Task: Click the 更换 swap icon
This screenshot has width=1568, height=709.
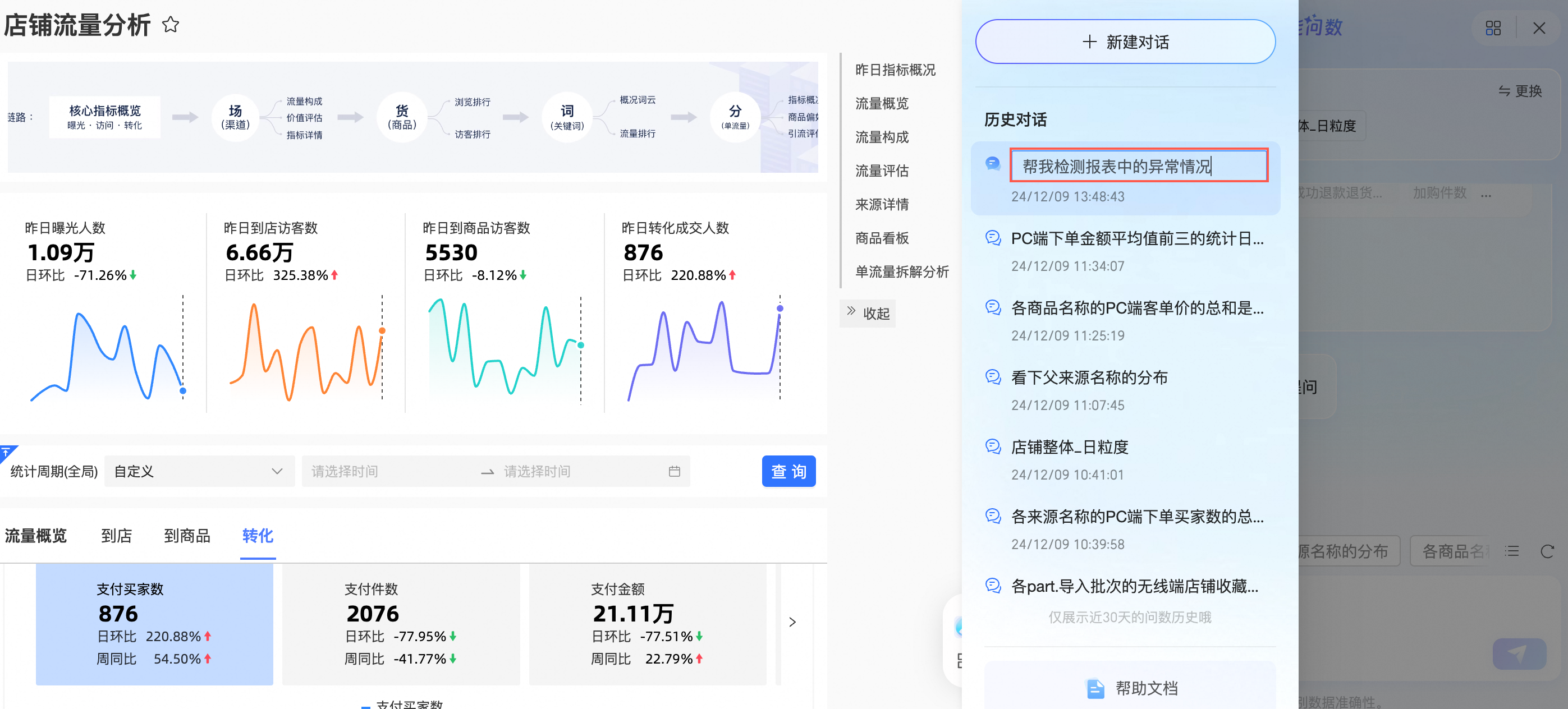Action: pos(1504,91)
